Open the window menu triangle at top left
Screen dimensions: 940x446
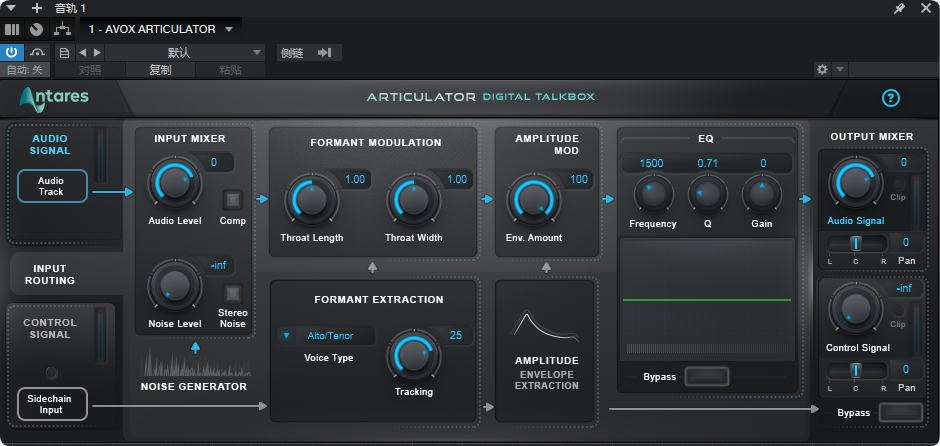point(11,8)
